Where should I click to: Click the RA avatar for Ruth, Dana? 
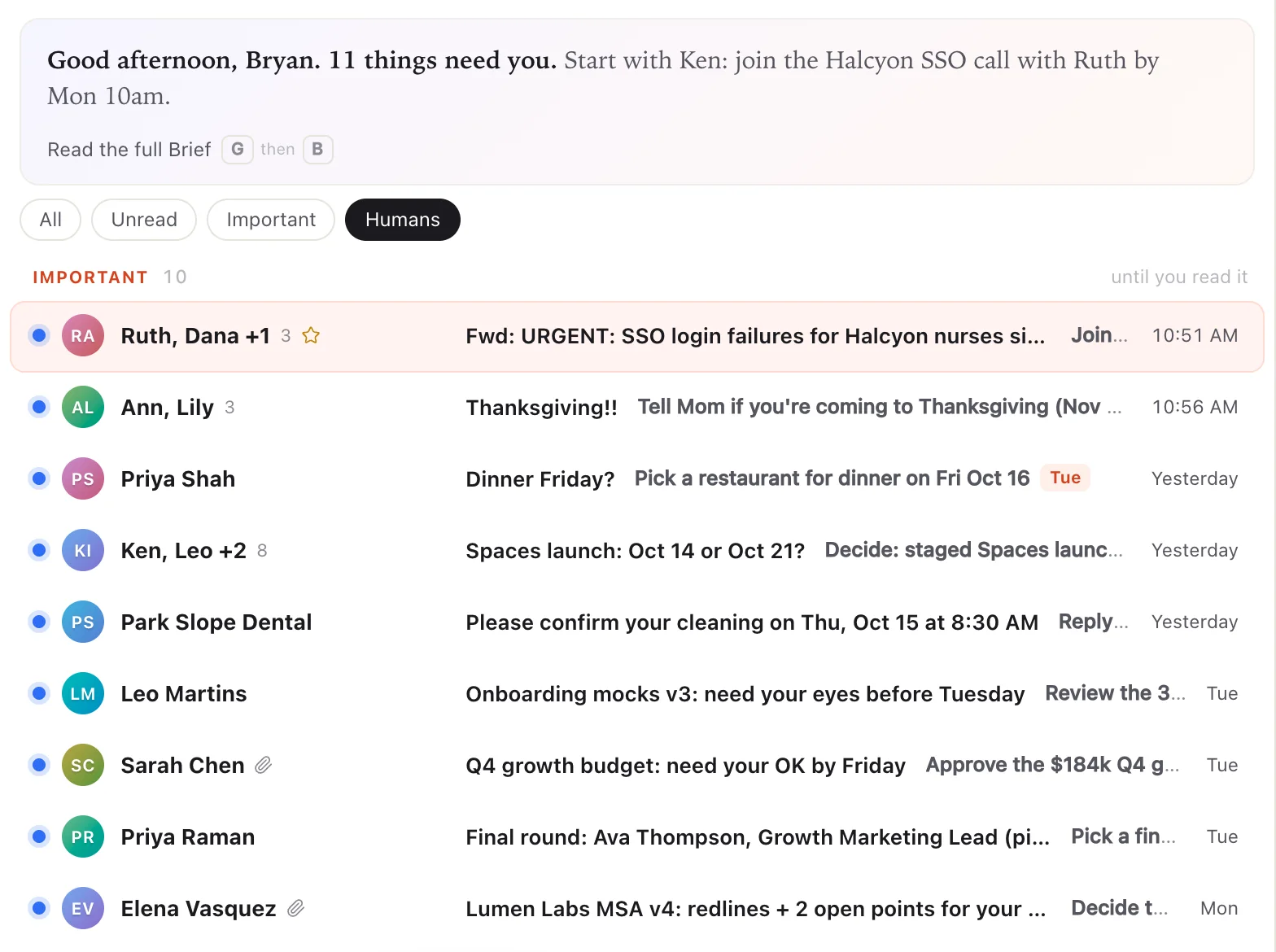[83, 335]
